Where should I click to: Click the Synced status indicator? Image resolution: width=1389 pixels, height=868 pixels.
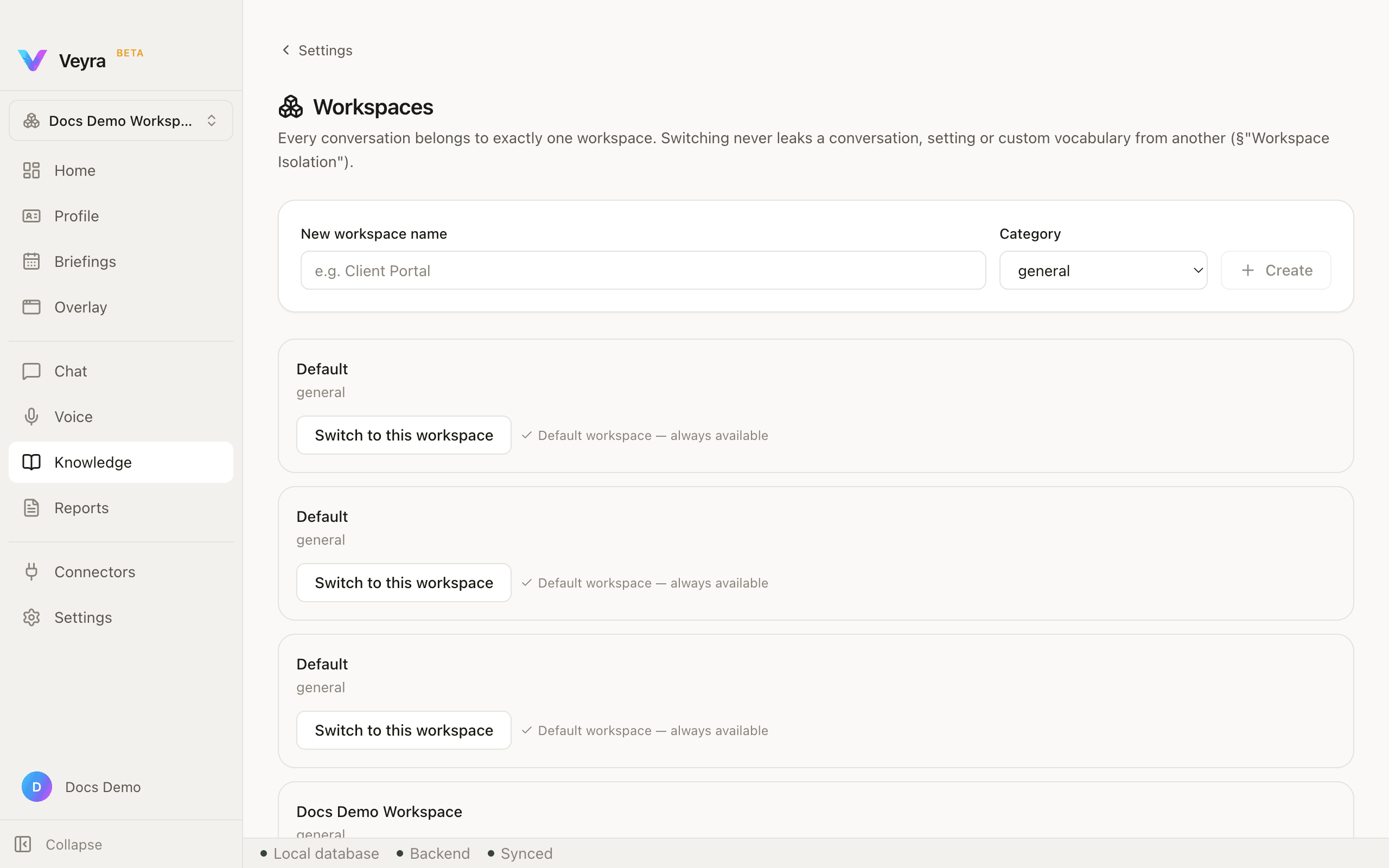pyautogui.click(x=520, y=854)
